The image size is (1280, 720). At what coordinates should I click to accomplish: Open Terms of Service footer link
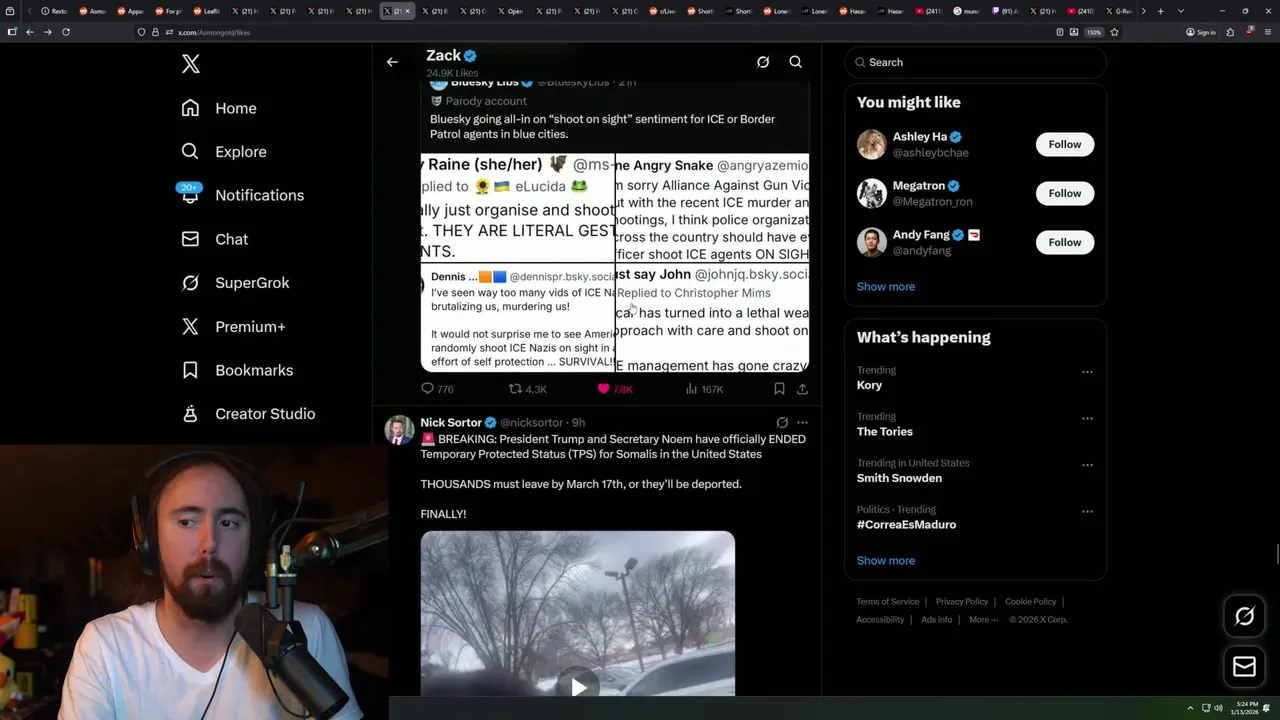click(x=888, y=602)
